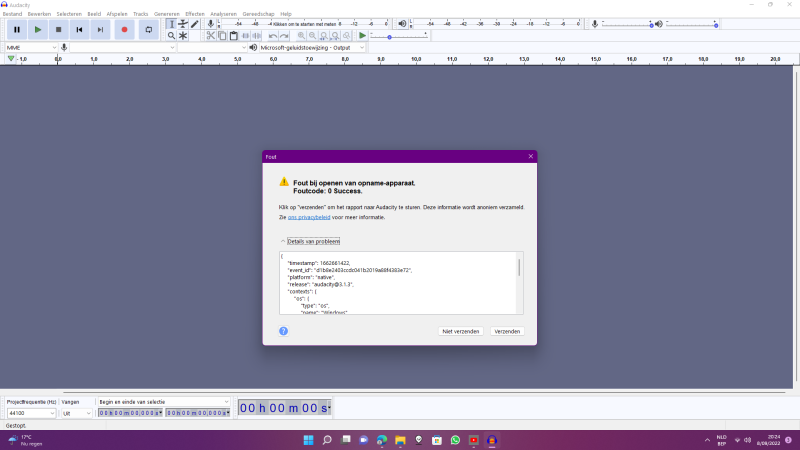The height and width of the screenshot is (450, 800).
Task: Click the green Play button
Action: click(38, 30)
